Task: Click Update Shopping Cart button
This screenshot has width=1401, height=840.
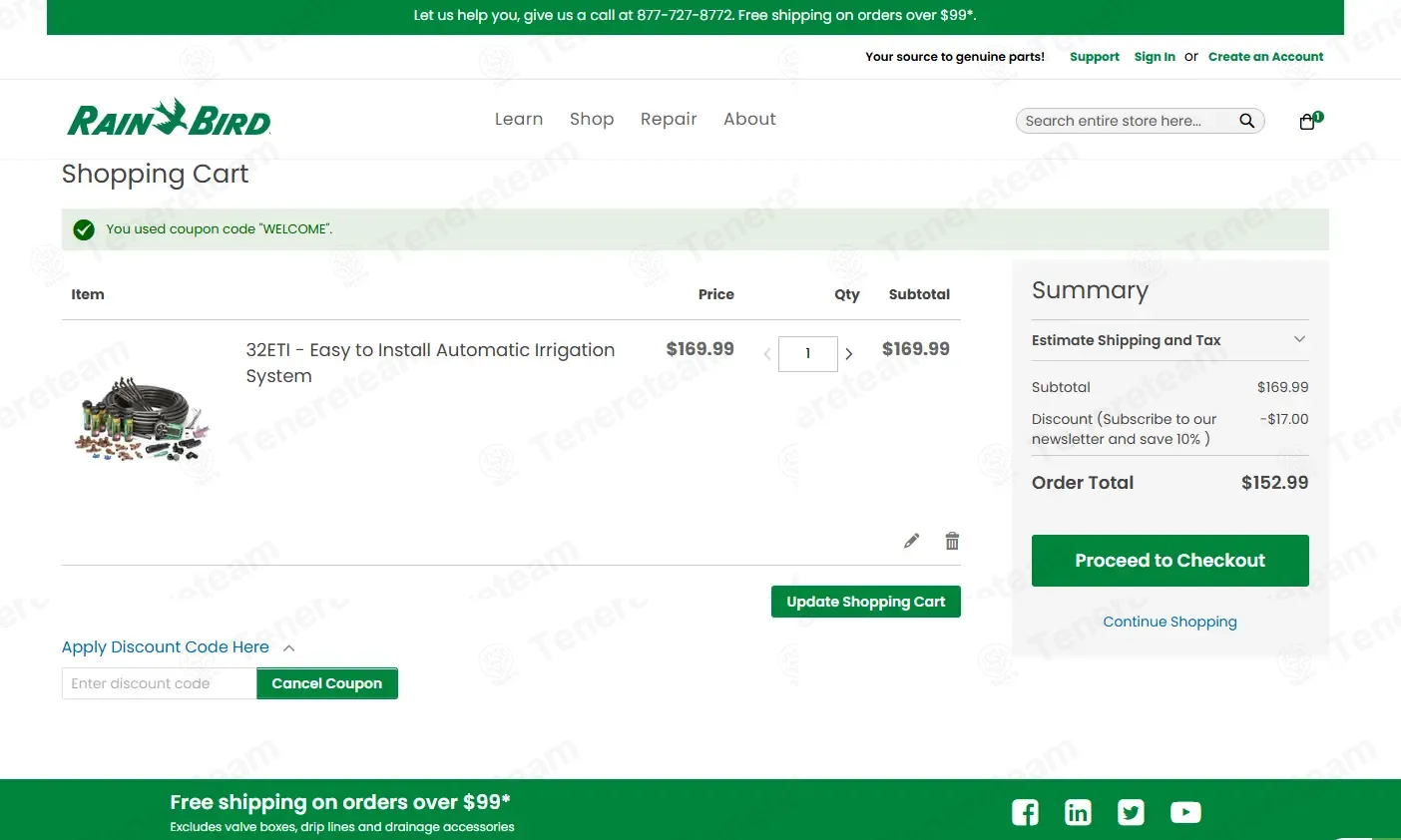Action: pos(866,602)
